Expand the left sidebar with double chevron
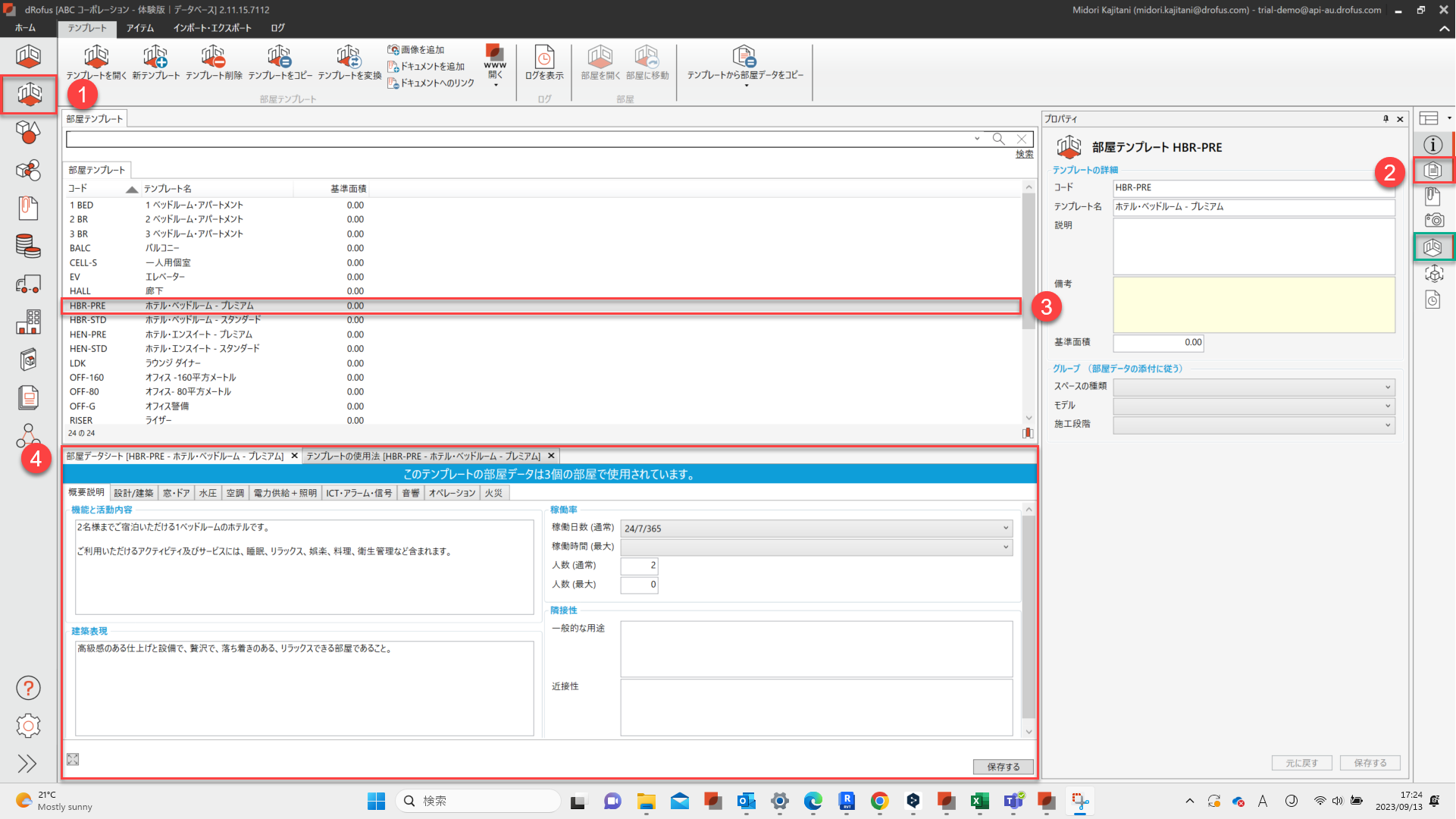The width and height of the screenshot is (1456, 819). tap(27, 764)
